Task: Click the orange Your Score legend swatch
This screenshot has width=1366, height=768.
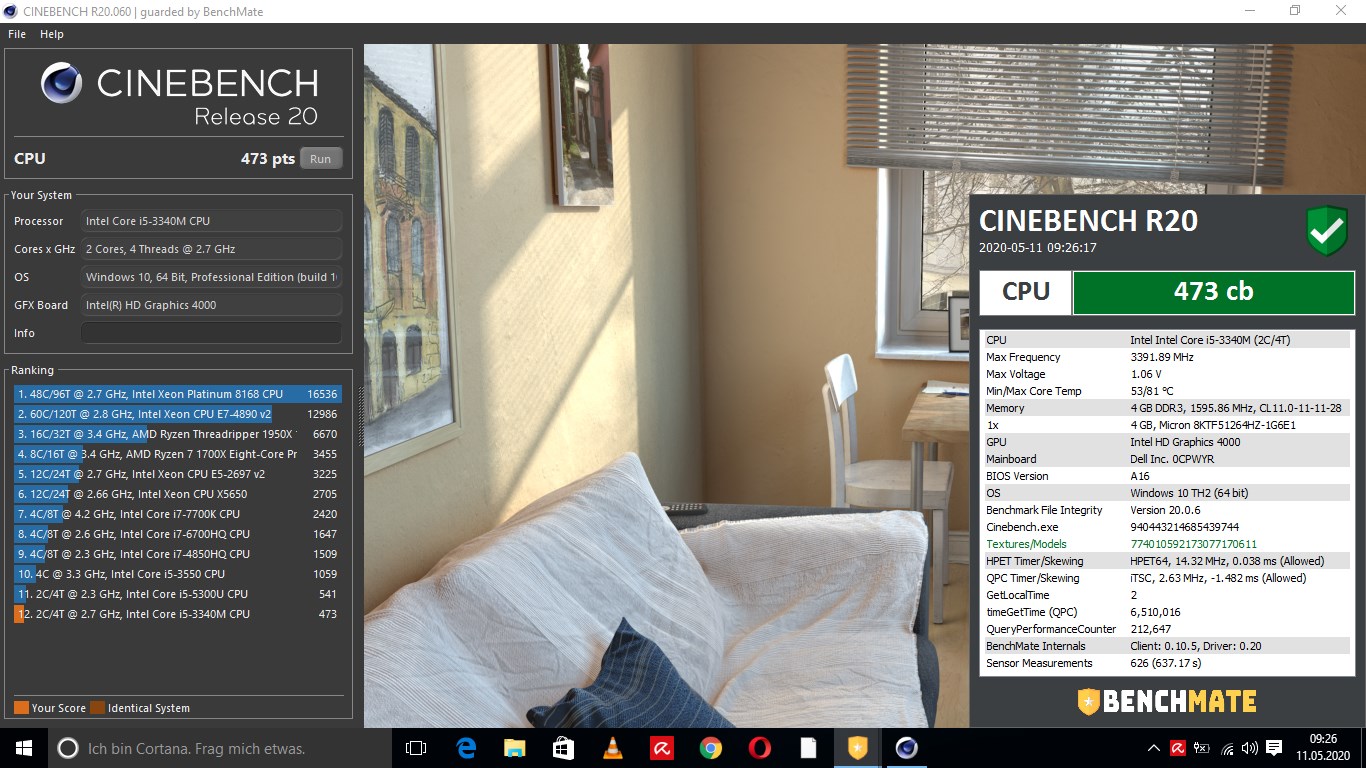Action: point(21,708)
